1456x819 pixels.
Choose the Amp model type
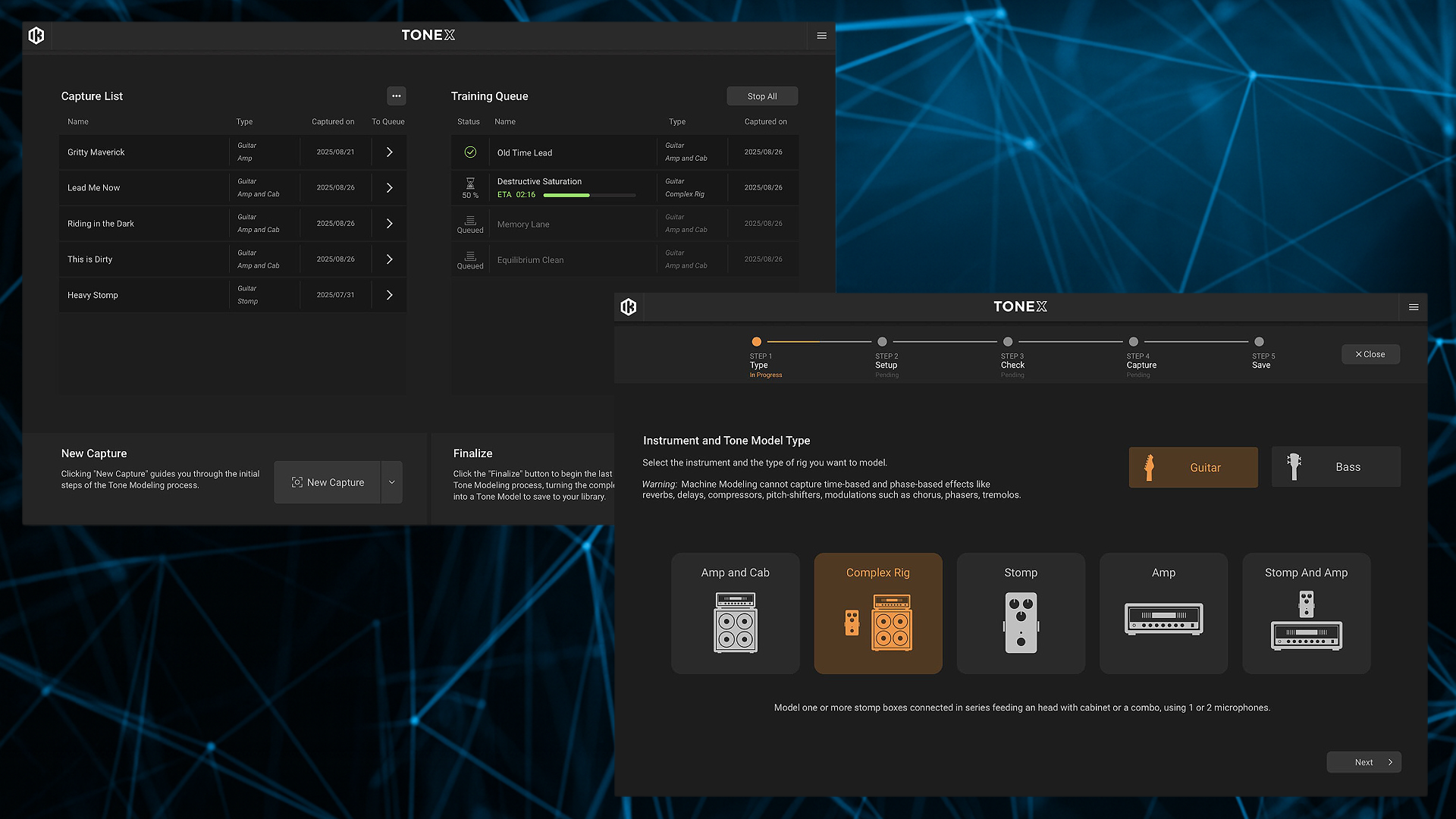click(x=1164, y=613)
